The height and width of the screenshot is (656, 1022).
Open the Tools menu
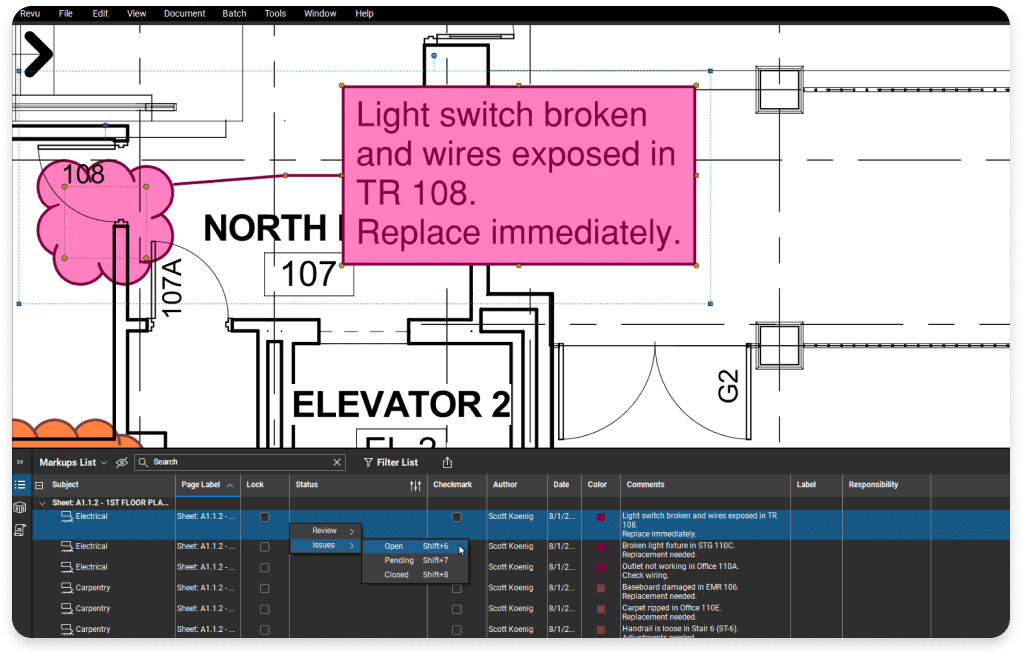(x=275, y=14)
